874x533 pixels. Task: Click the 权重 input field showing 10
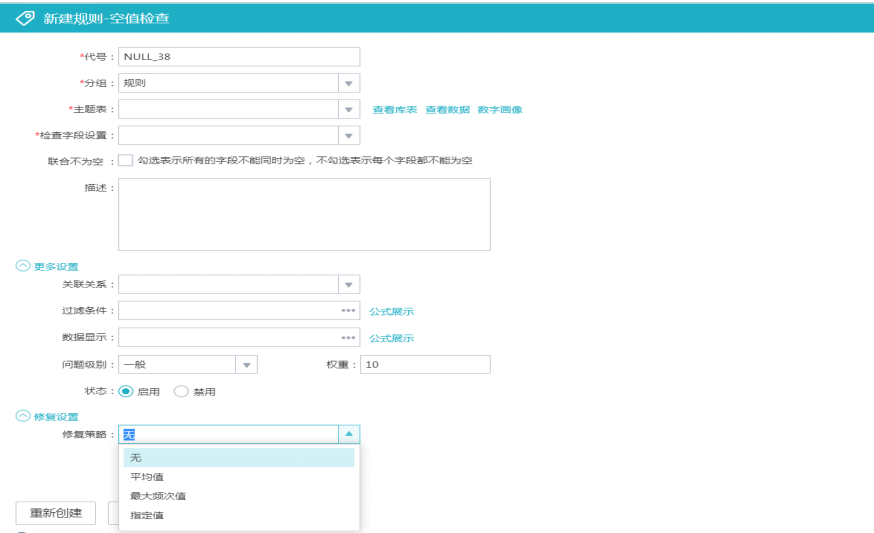coord(425,365)
